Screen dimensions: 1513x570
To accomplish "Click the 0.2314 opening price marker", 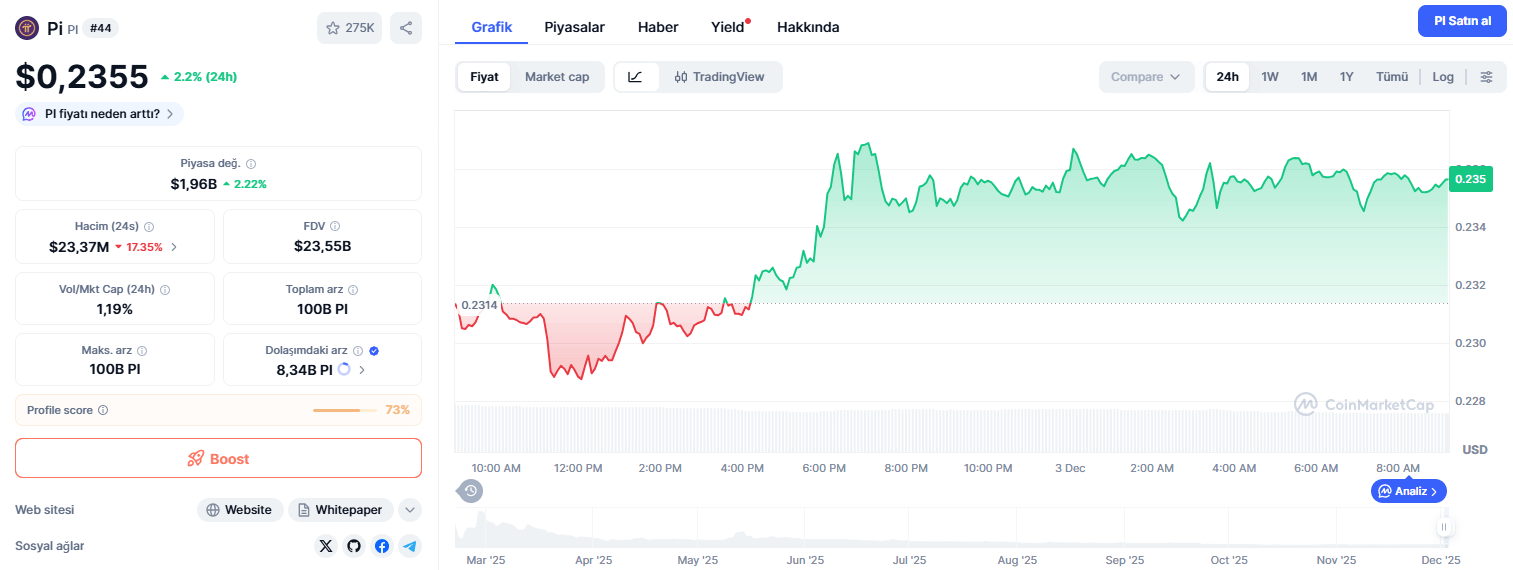I will coord(478,304).
